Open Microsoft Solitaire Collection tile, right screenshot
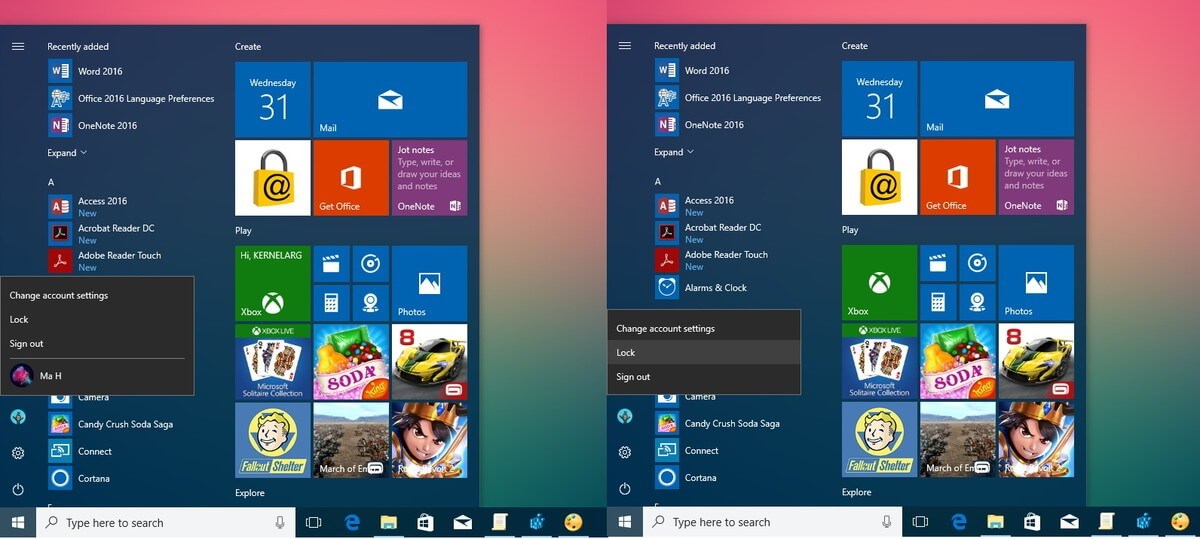 (x=879, y=360)
